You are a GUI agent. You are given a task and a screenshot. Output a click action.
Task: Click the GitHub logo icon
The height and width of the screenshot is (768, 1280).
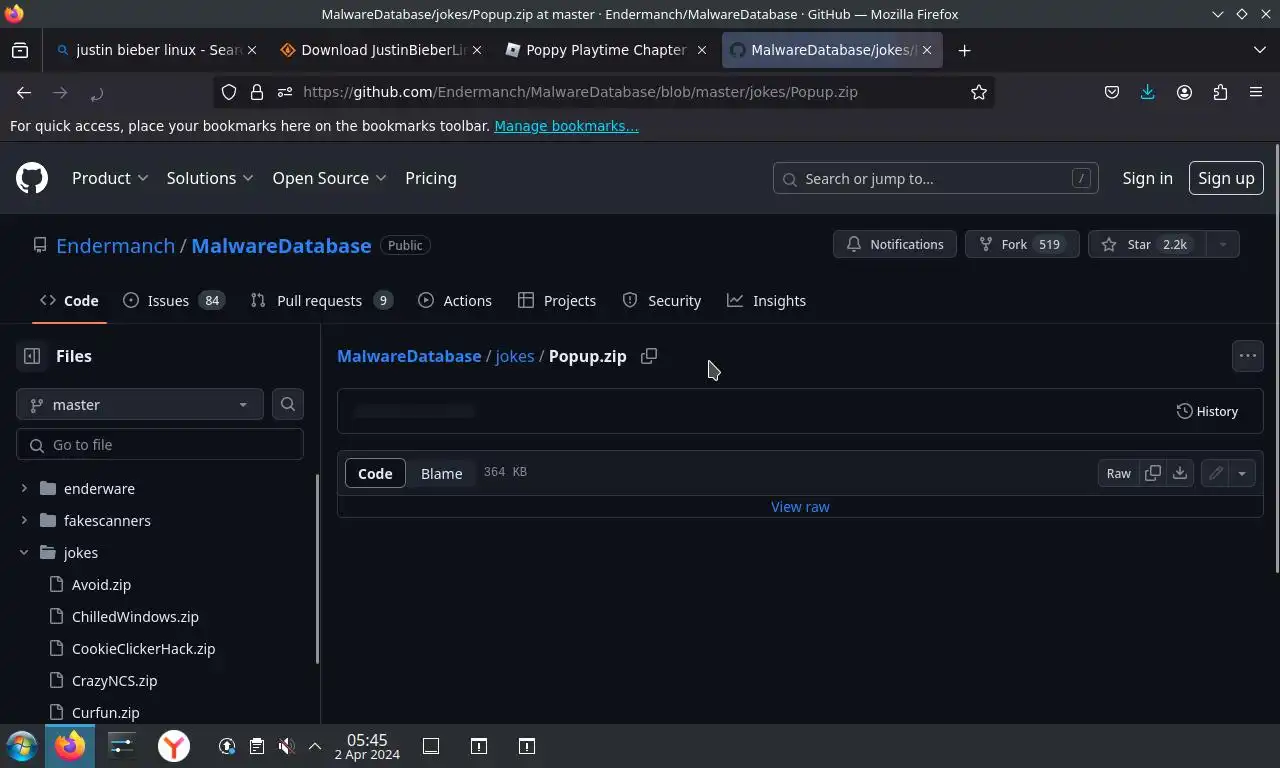pos(32,178)
